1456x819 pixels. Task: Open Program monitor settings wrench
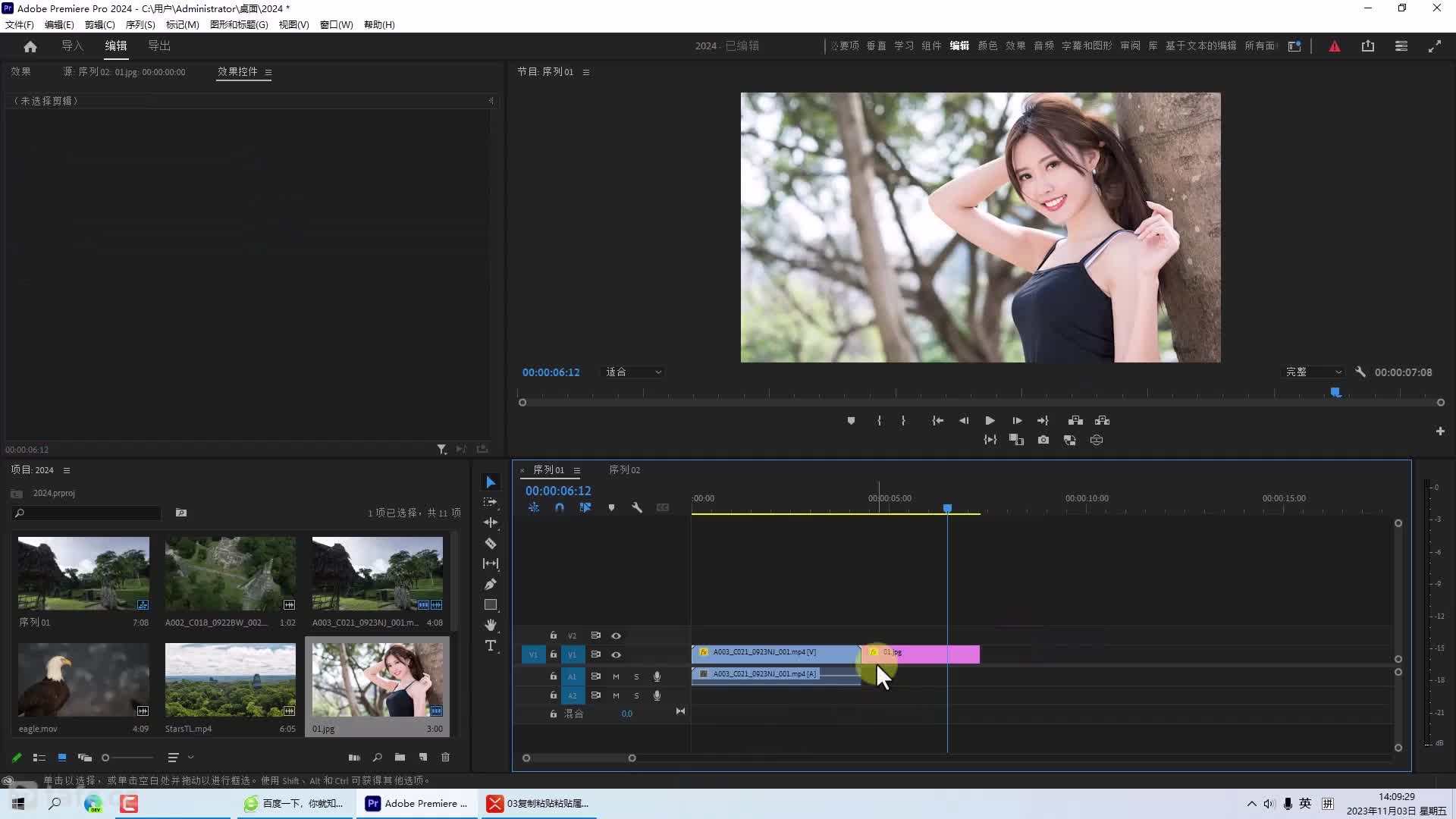tap(1360, 372)
